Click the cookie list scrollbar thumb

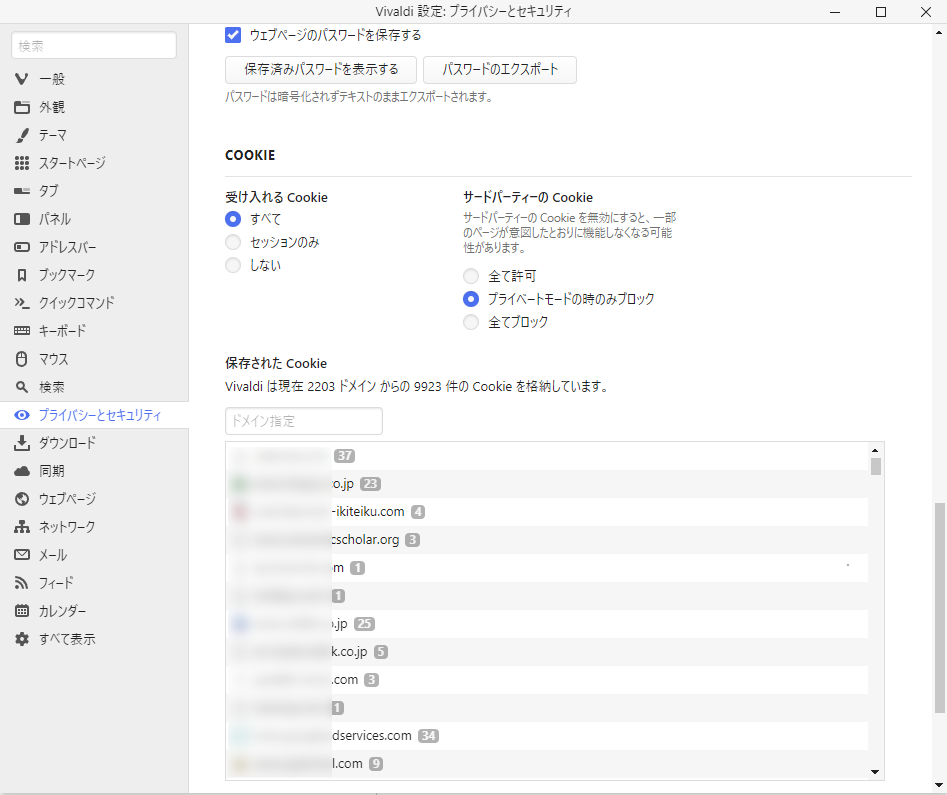pos(875,466)
